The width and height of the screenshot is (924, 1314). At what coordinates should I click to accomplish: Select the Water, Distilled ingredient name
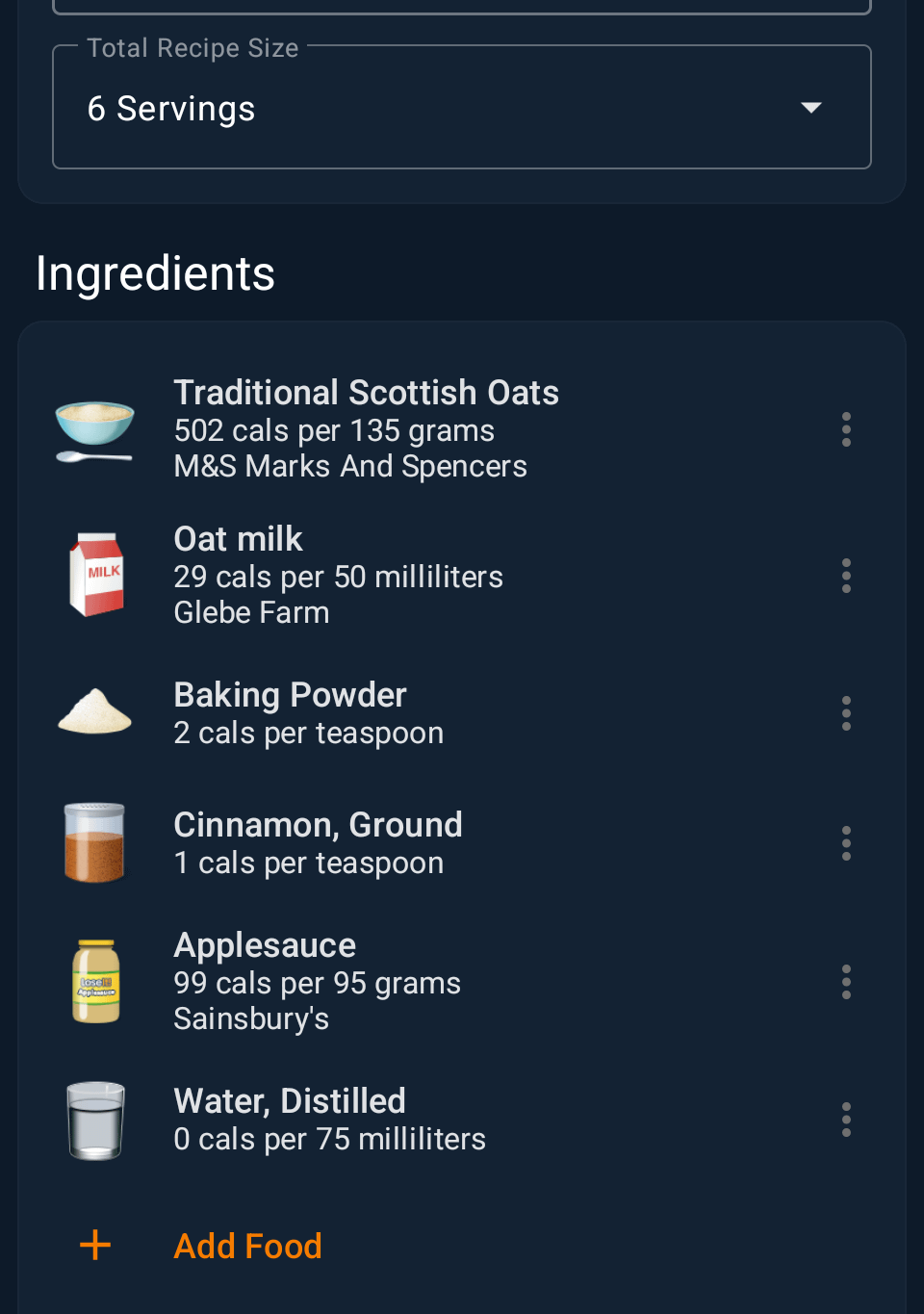pos(290,1101)
